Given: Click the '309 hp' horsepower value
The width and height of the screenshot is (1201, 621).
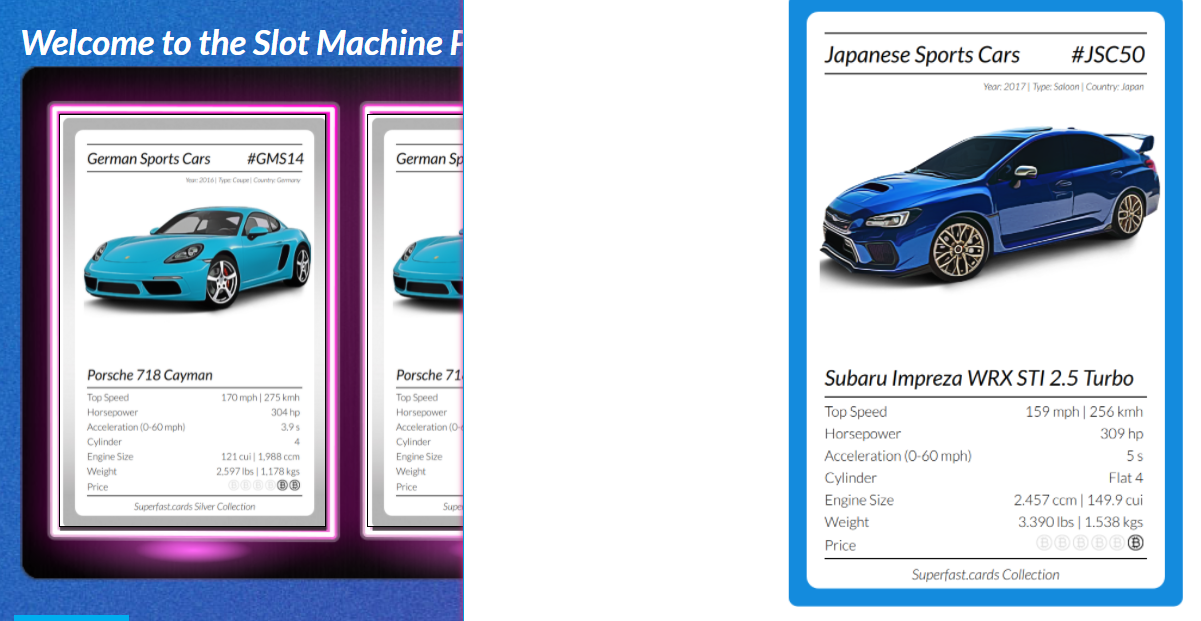Looking at the screenshot, I should [1122, 433].
